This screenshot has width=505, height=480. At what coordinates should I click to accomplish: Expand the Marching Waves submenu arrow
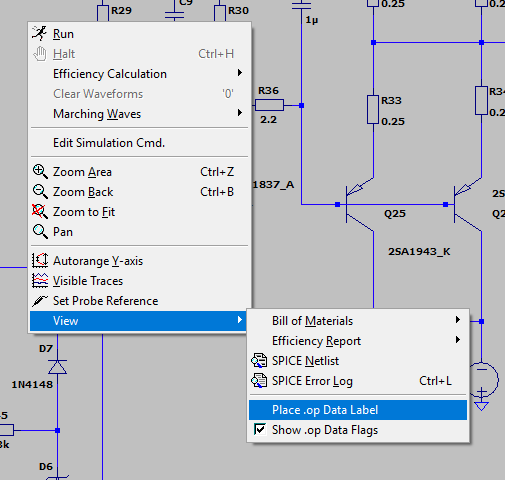coord(240,113)
